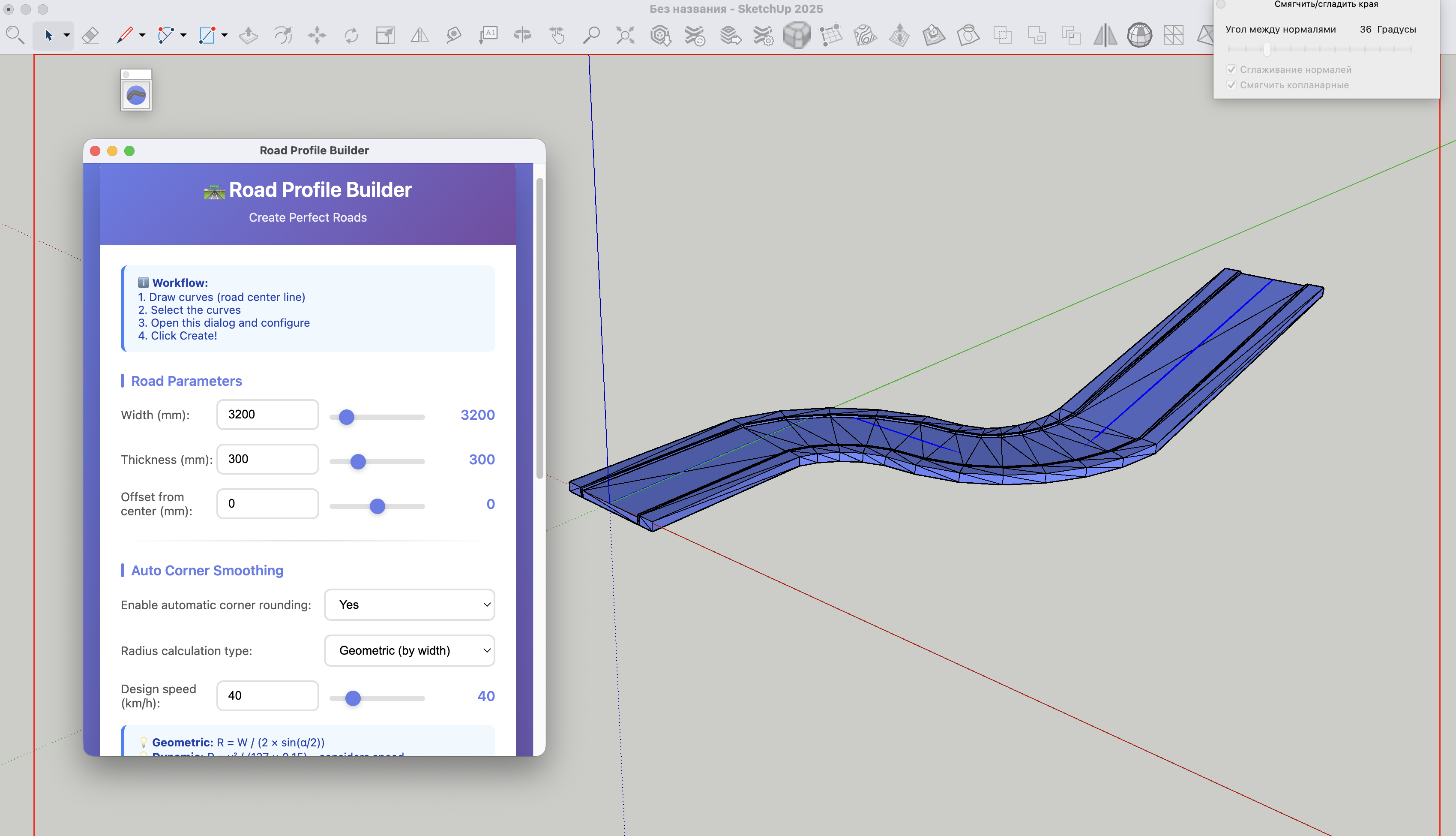Viewport: 1456px width, 836px height.
Task: Open Enable automatic corner rounding dropdown
Action: pyautogui.click(x=409, y=604)
